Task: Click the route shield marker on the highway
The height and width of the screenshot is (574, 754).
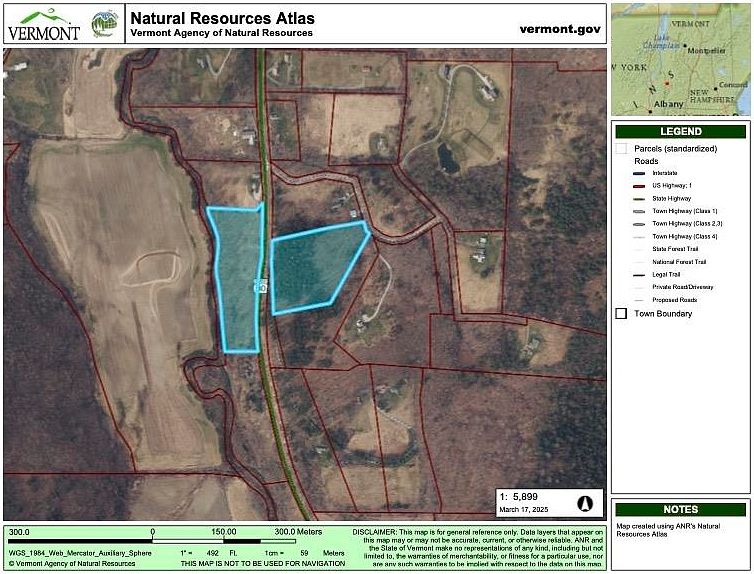Action: (x=260, y=286)
